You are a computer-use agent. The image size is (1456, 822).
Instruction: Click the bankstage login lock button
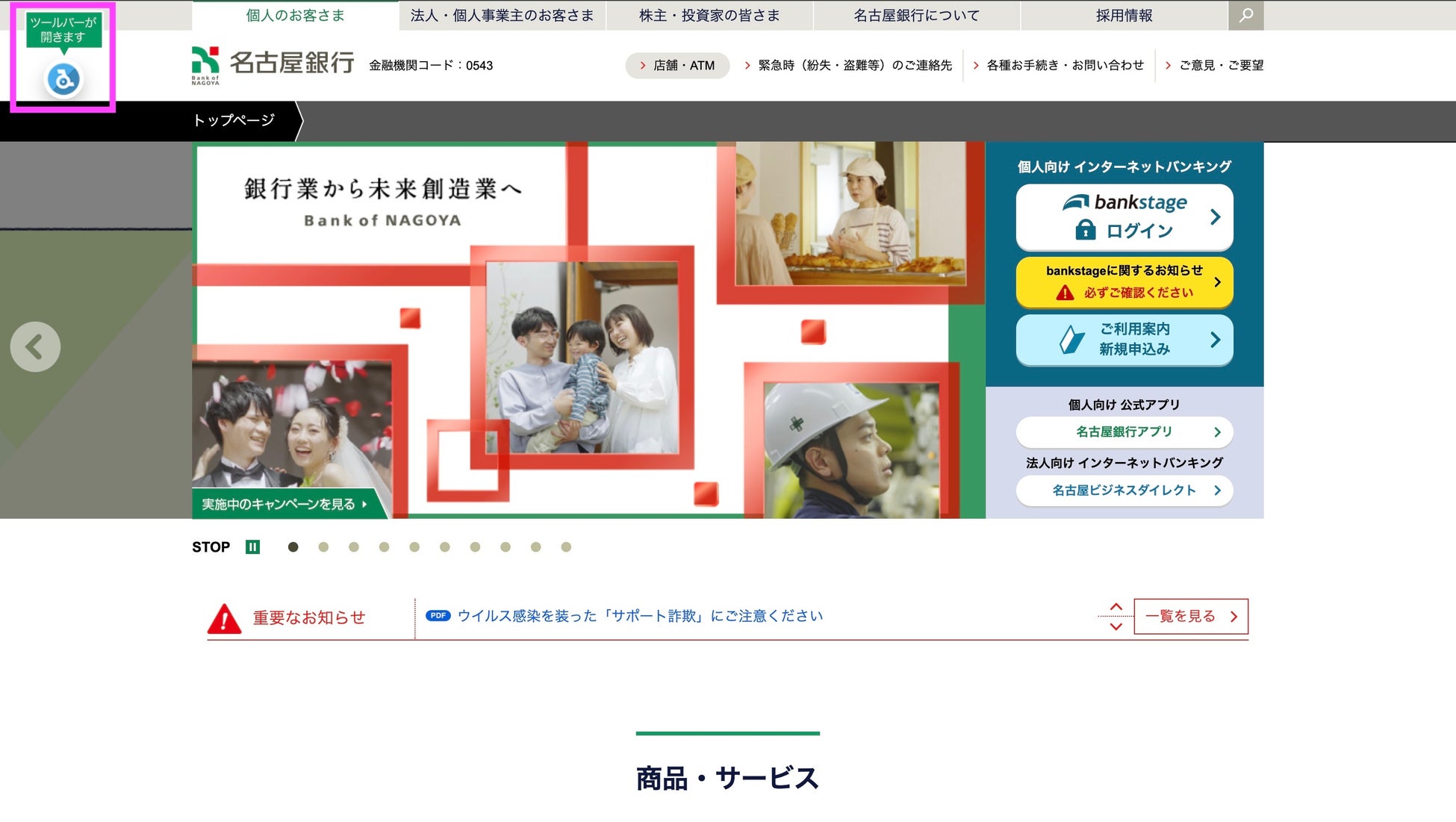click(1124, 217)
